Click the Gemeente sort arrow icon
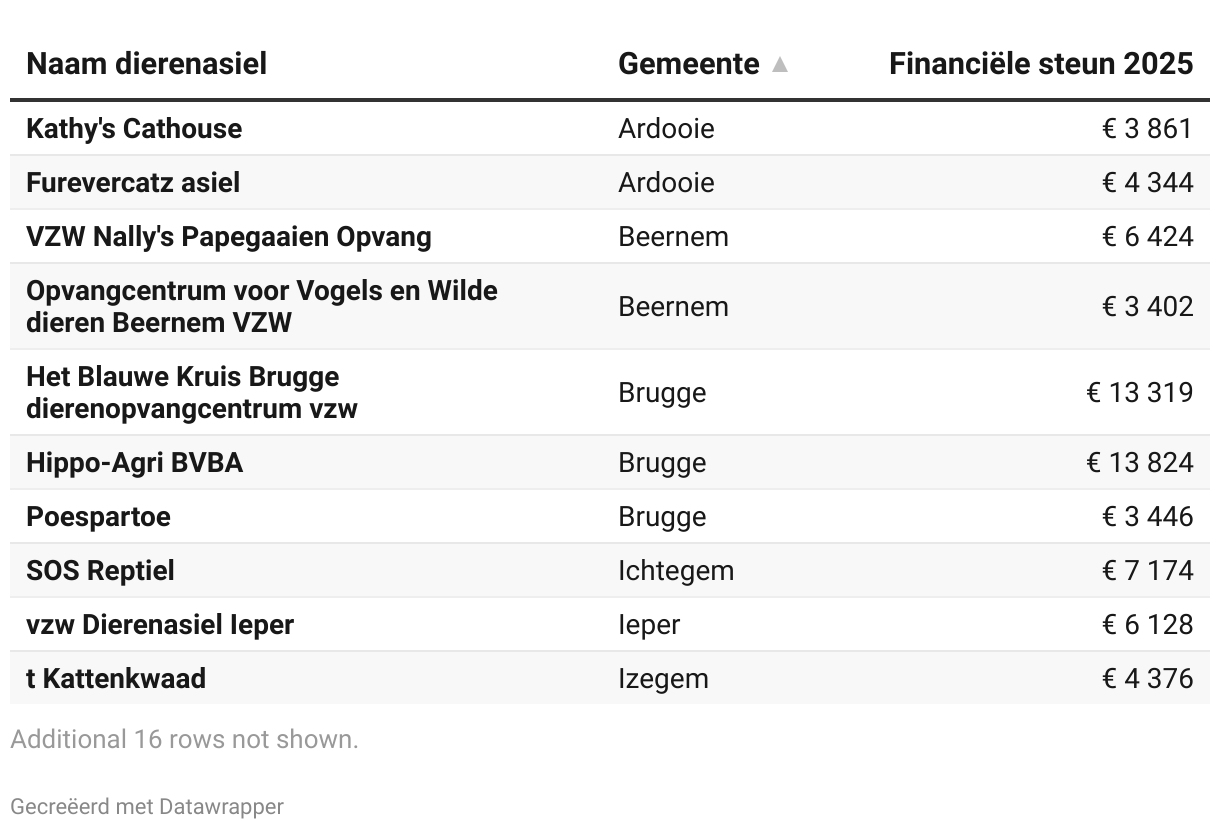1220x830 pixels. [x=780, y=65]
